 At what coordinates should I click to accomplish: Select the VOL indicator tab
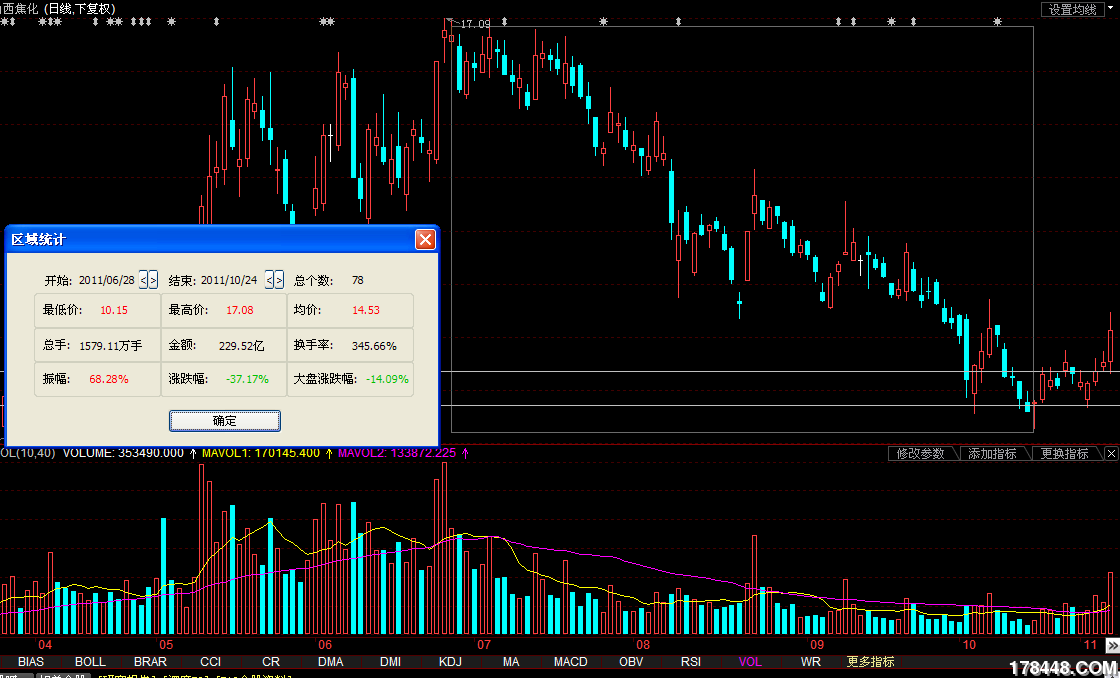tap(750, 662)
